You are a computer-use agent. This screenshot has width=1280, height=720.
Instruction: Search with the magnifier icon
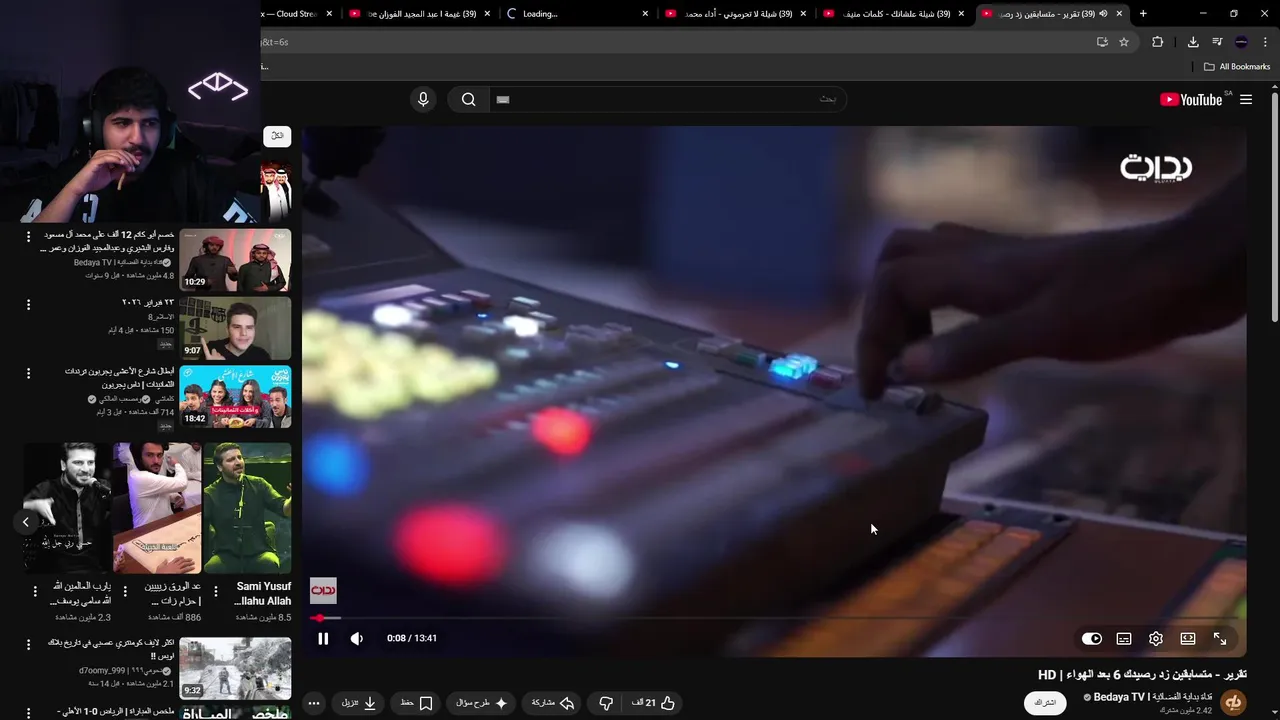pyautogui.click(x=468, y=99)
